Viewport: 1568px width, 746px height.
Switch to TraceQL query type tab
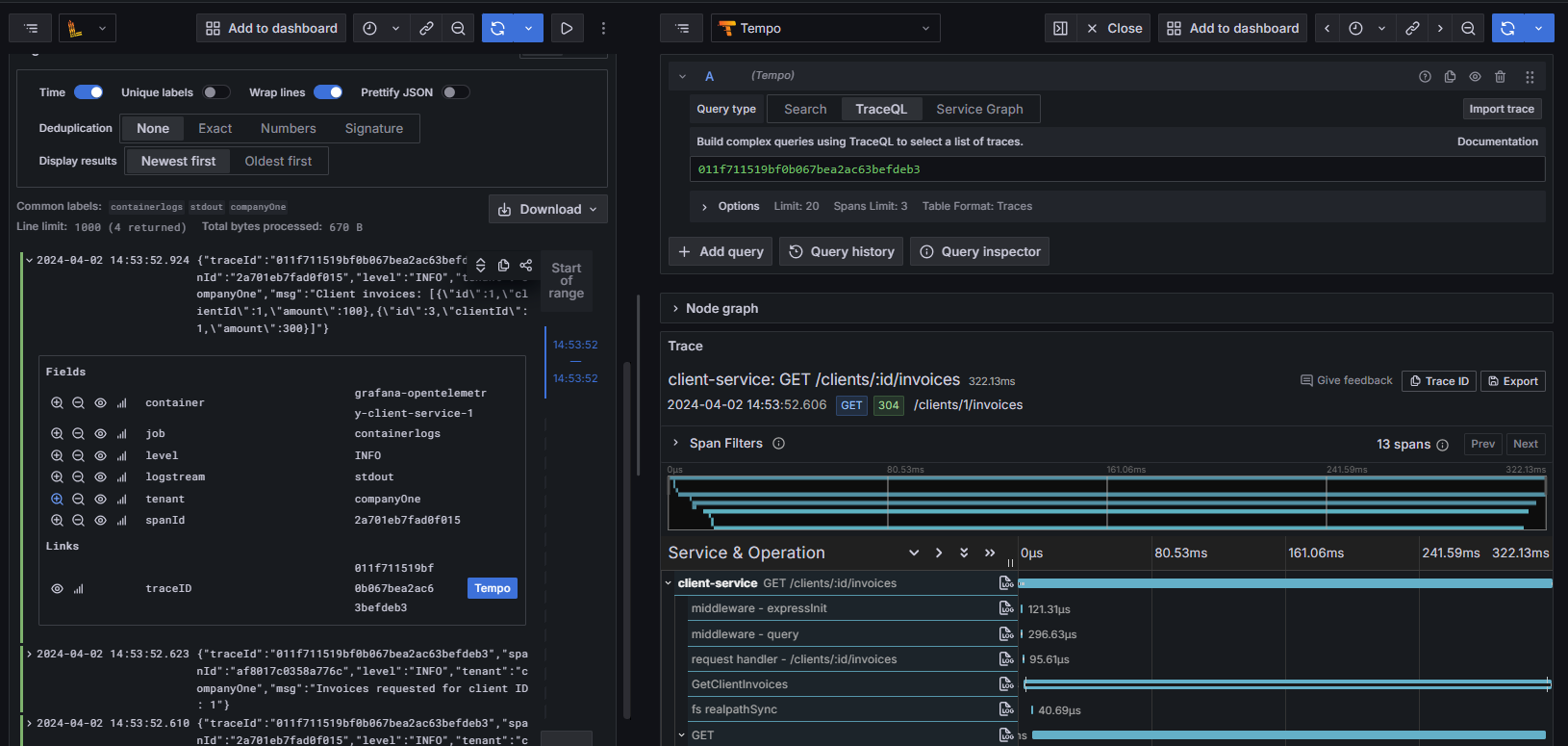point(881,109)
